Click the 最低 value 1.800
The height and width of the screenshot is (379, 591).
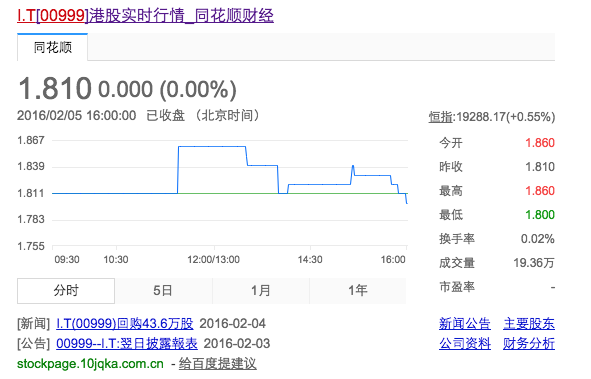pos(540,215)
